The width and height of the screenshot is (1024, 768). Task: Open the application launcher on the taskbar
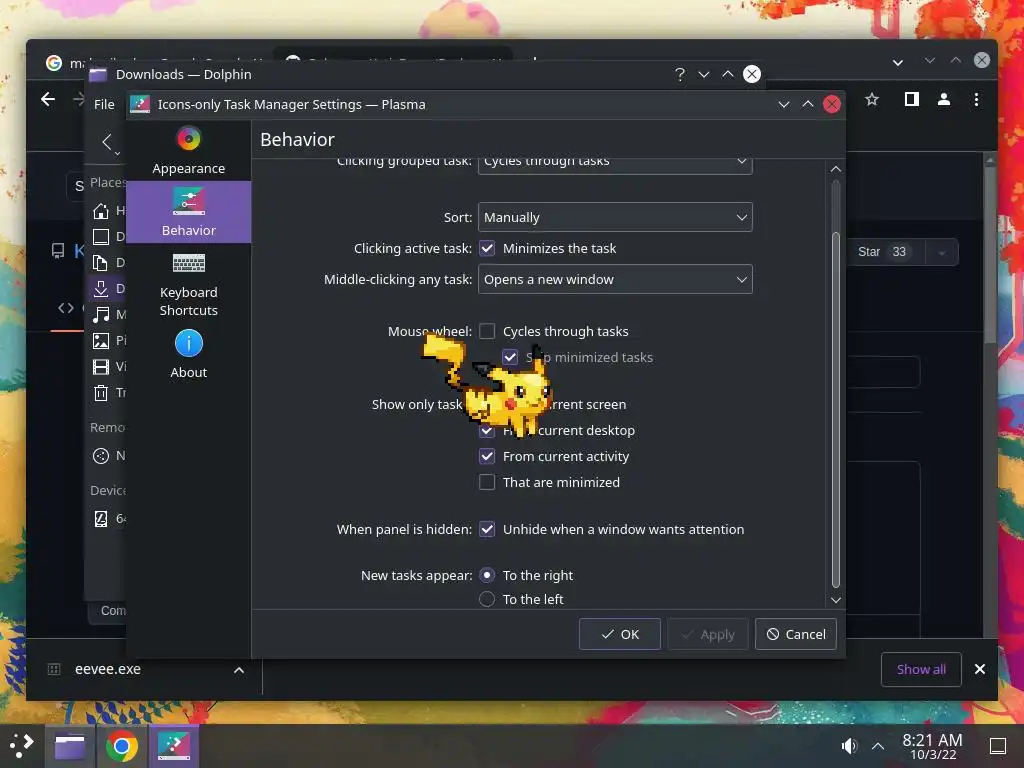(x=22, y=746)
